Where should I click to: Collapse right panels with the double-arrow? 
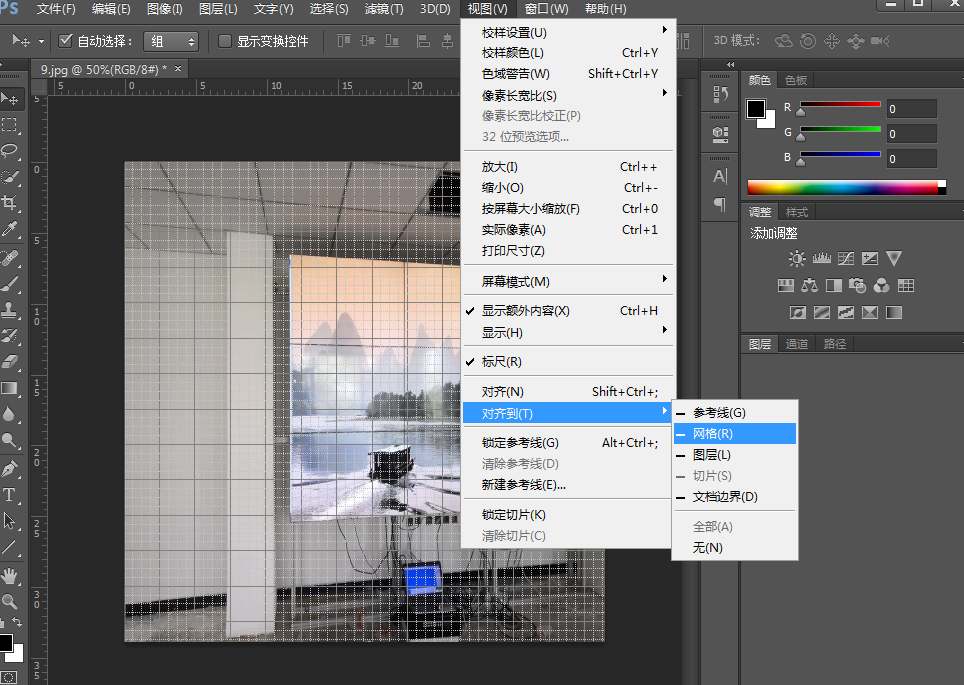tap(730, 64)
